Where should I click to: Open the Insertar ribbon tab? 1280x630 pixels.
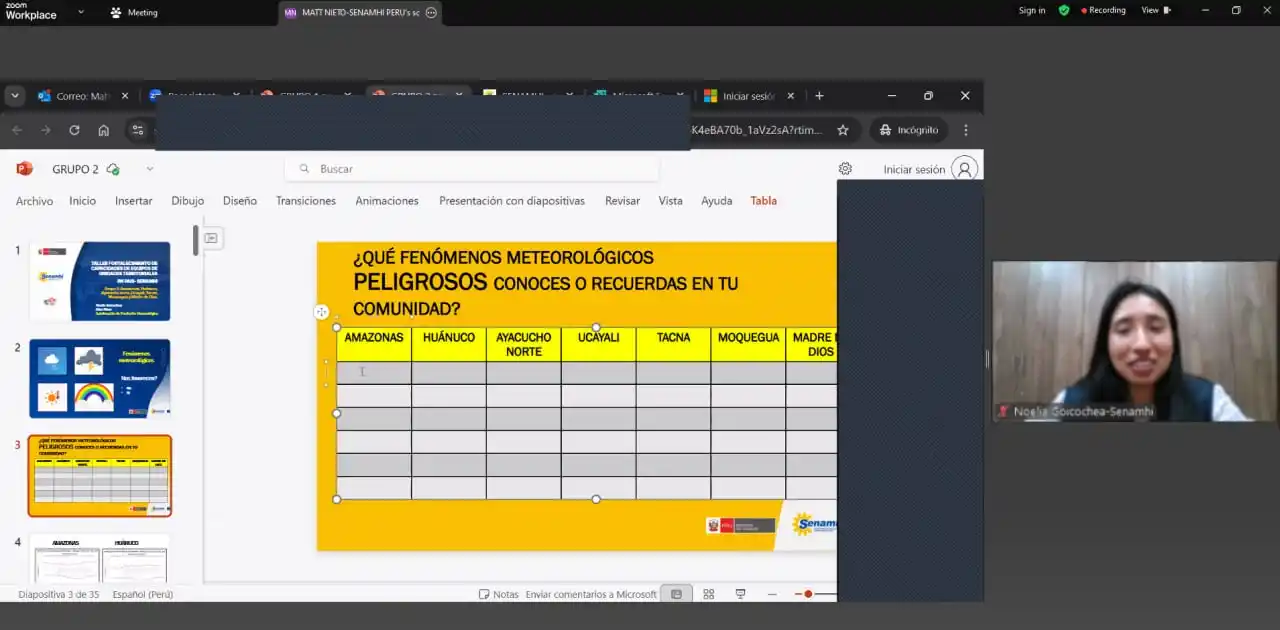134,201
